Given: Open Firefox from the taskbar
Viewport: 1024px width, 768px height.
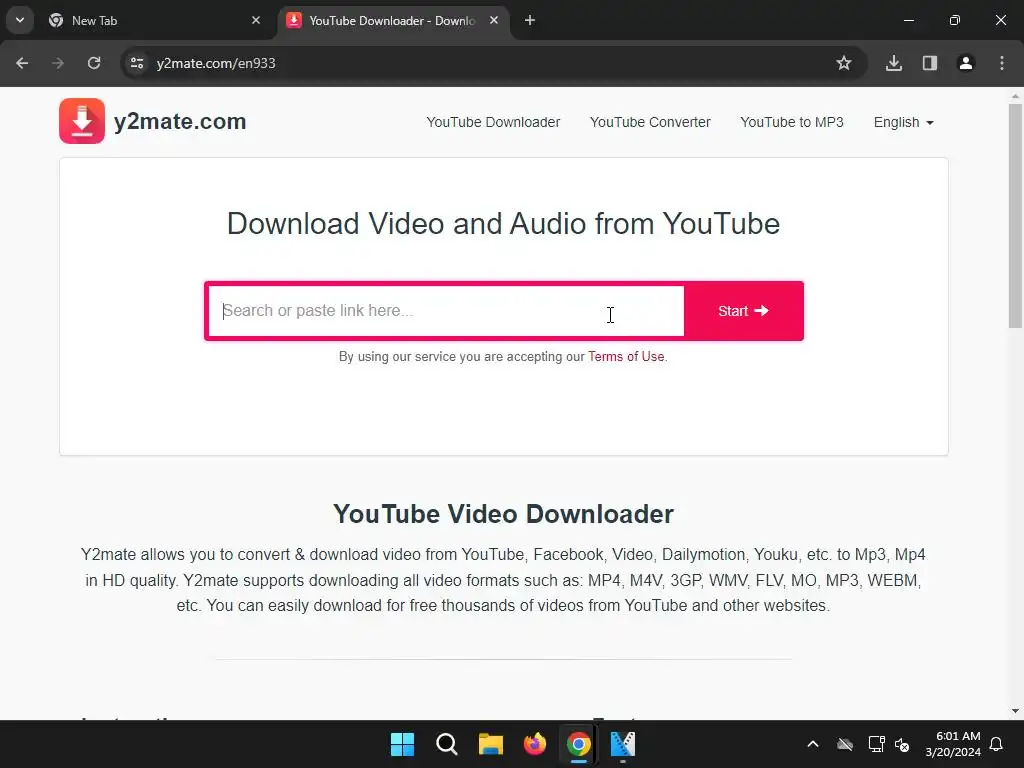Looking at the screenshot, I should [x=535, y=744].
